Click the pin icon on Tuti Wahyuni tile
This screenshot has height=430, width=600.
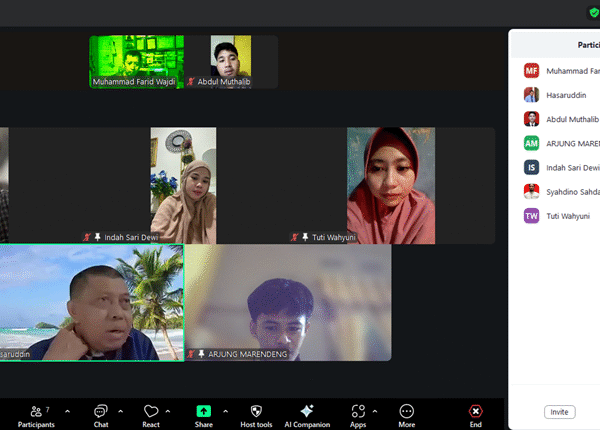(305, 237)
